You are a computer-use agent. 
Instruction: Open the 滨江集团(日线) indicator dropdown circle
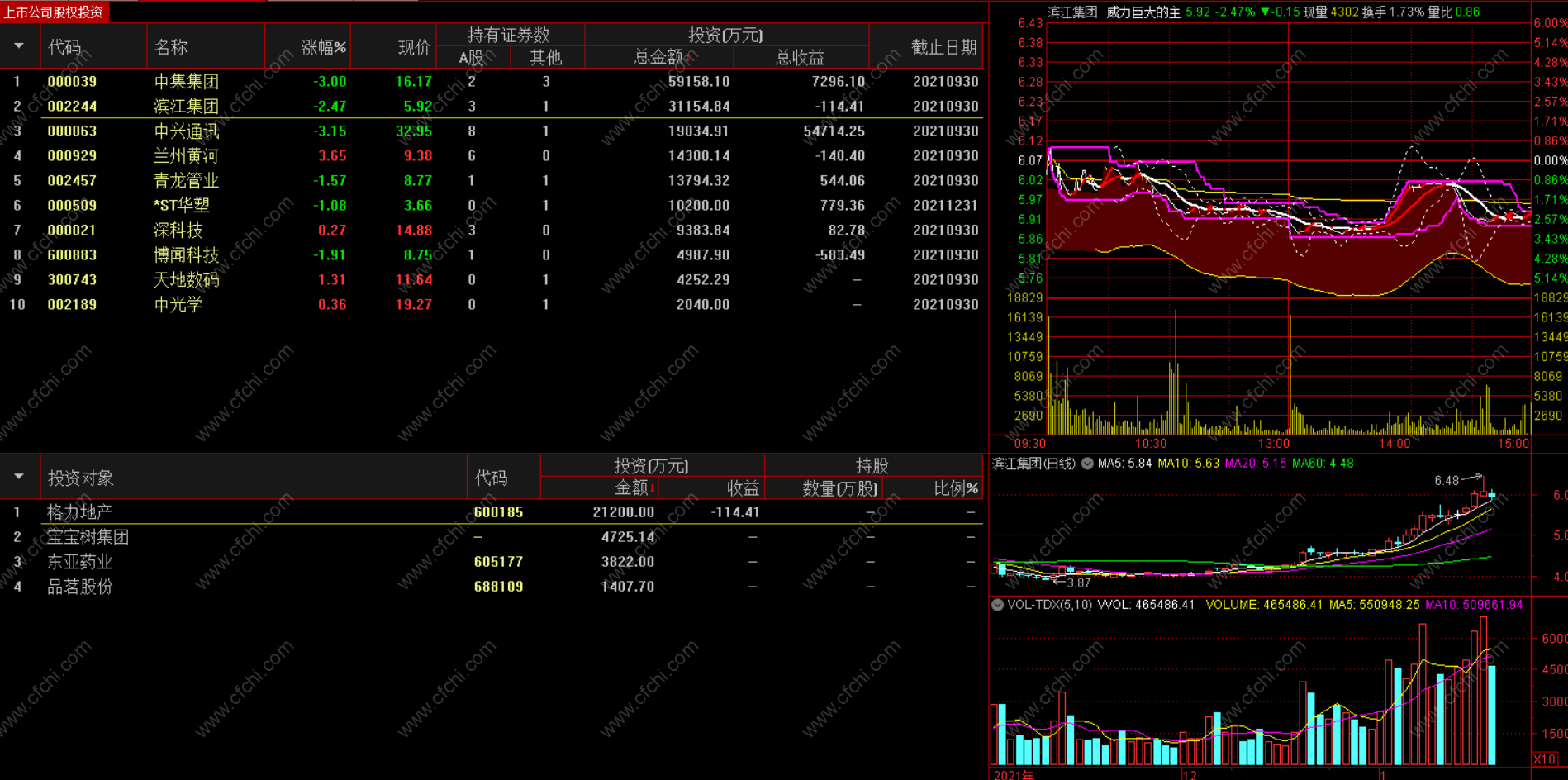pyautogui.click(x=1087, y=464)
